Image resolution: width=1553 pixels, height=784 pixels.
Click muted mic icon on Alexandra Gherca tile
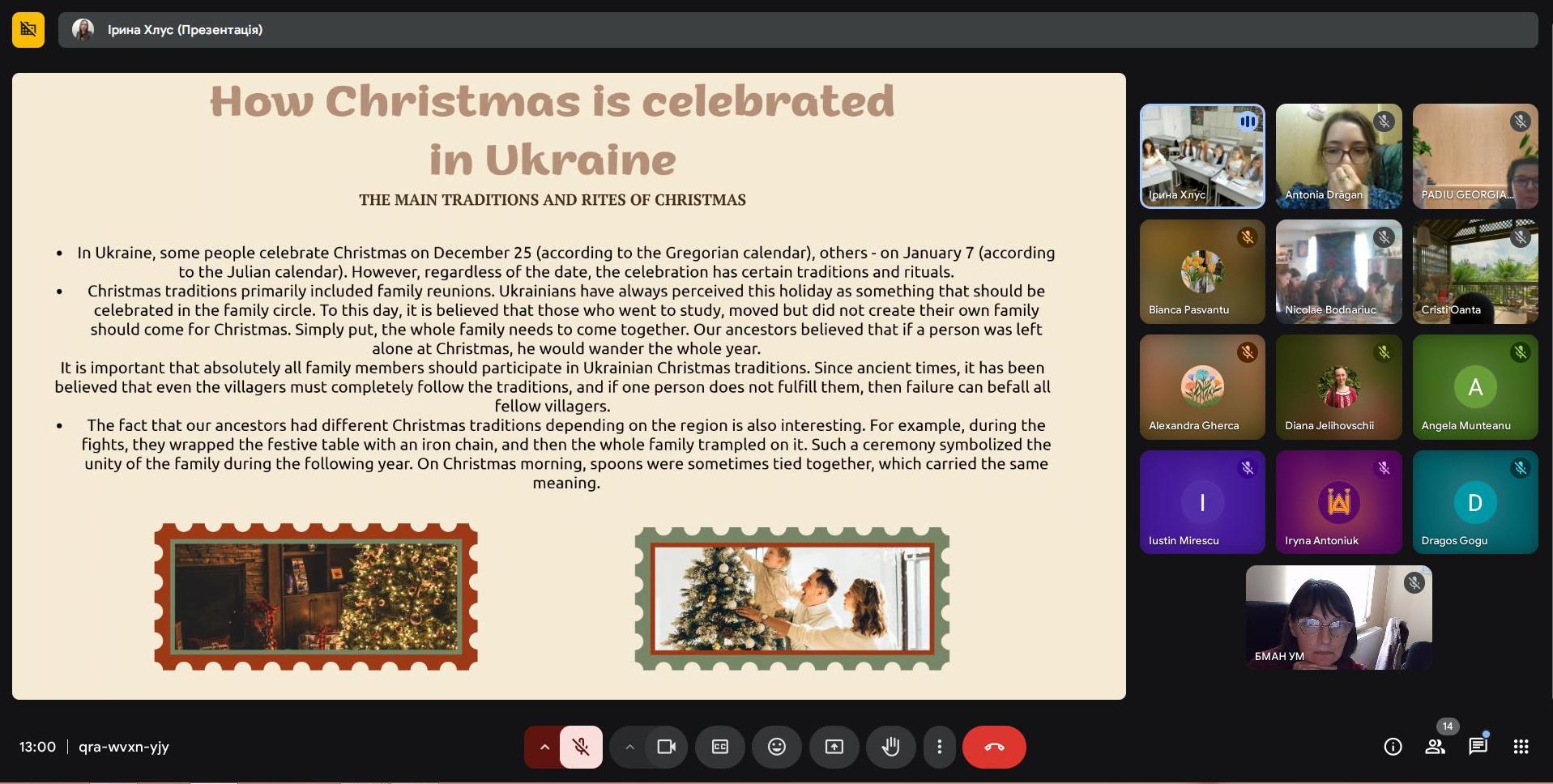click(1248, 352)
